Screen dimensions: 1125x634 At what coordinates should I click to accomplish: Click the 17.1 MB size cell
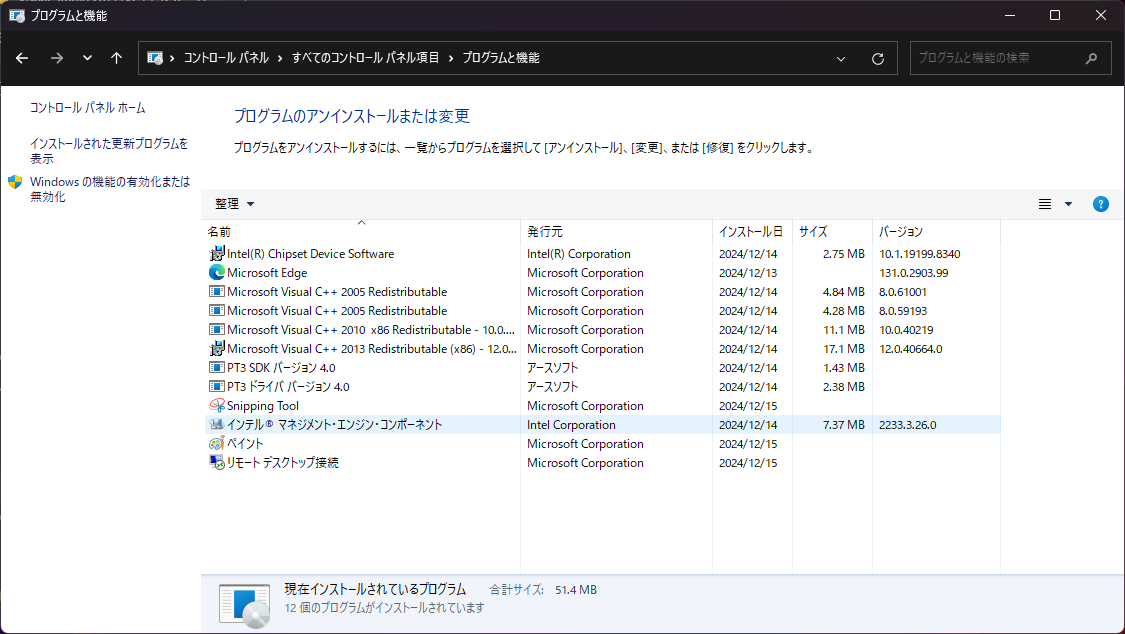coord(844,349)
